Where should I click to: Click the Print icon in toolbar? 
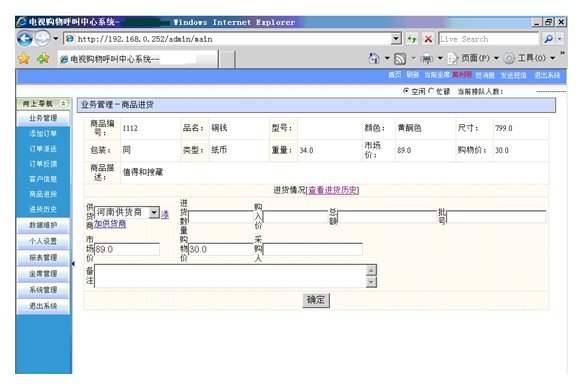(x=427, y=59)
